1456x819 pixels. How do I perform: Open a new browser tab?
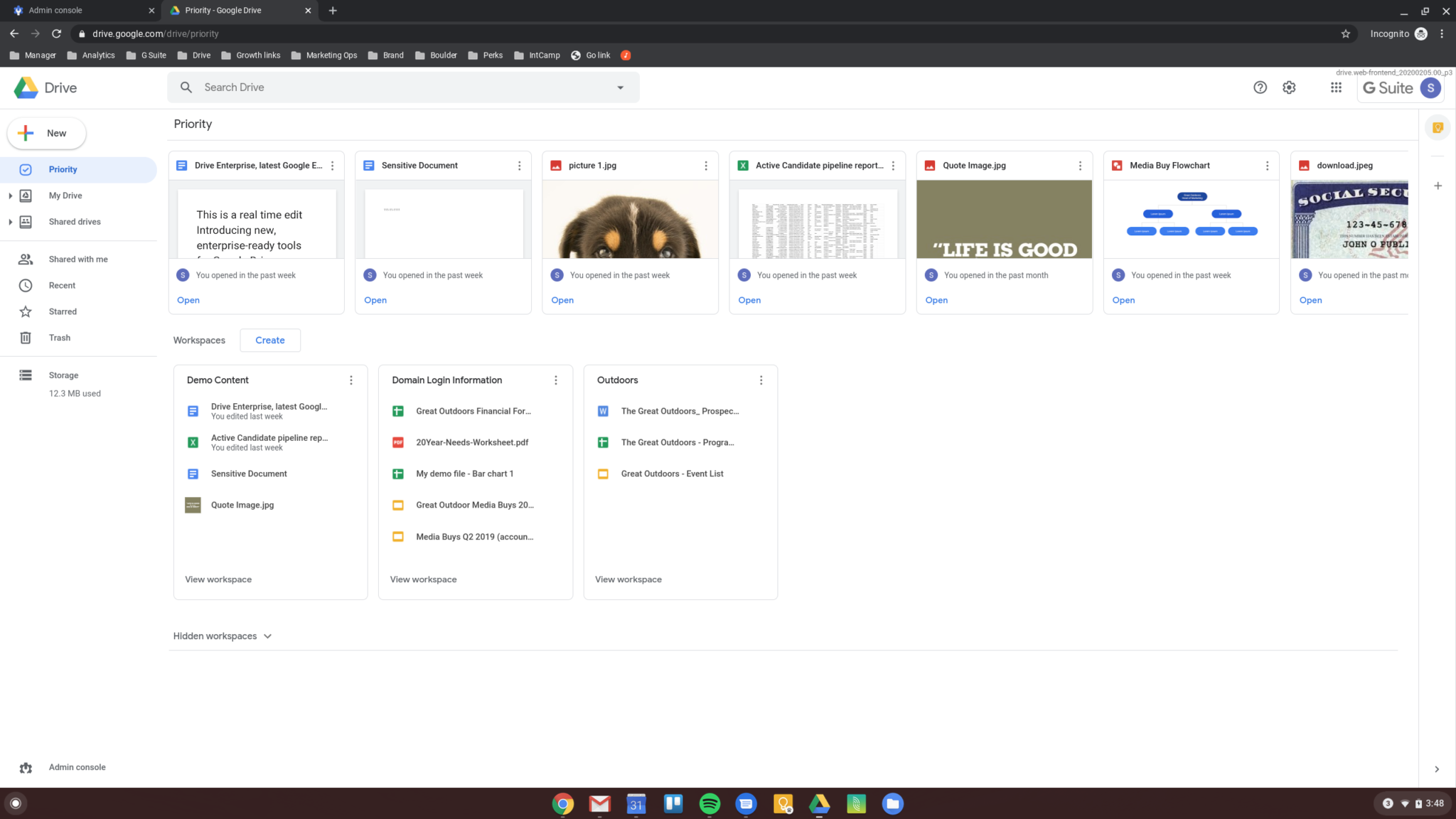click(333, 11)
